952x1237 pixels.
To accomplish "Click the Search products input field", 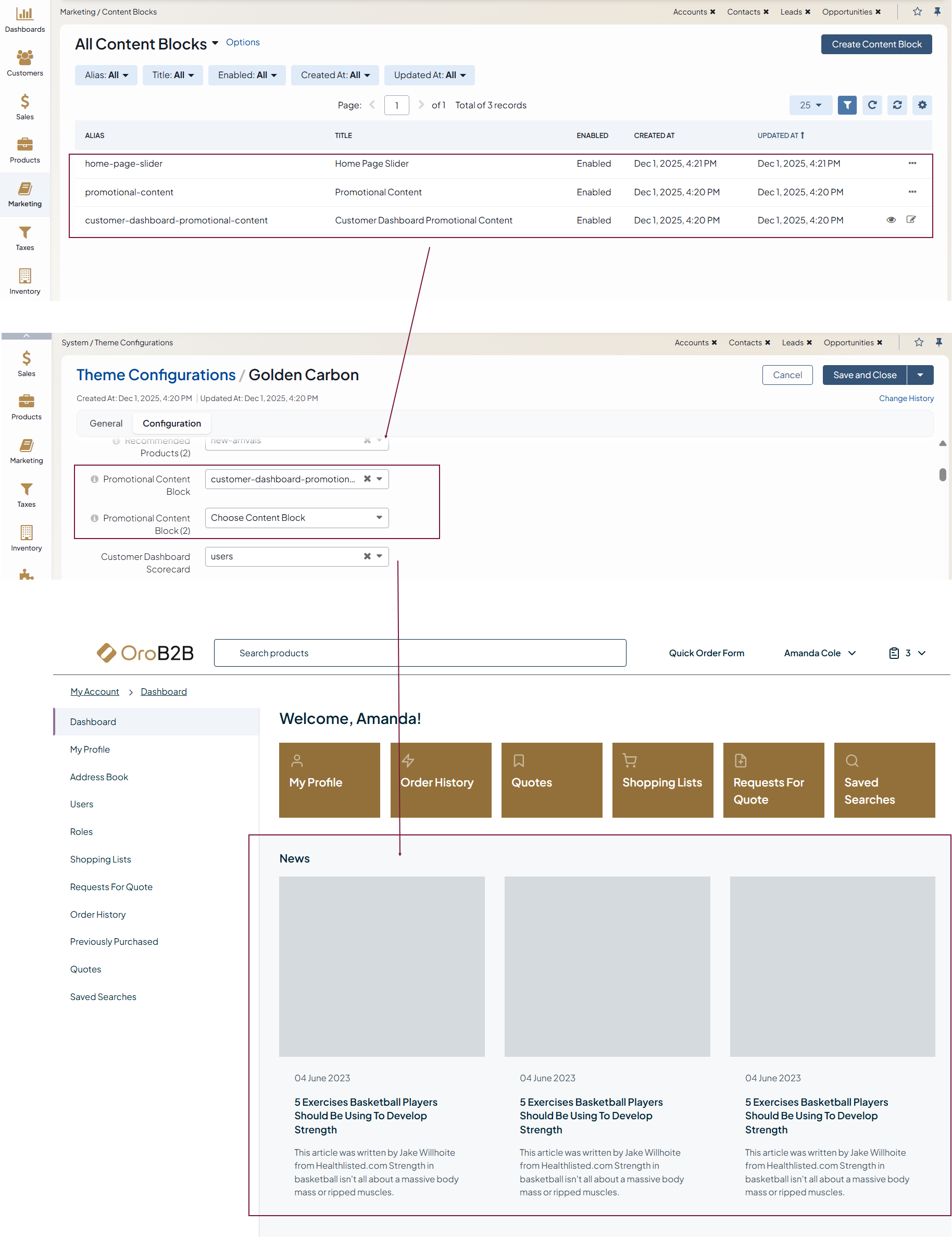I will tap(420, 653).
